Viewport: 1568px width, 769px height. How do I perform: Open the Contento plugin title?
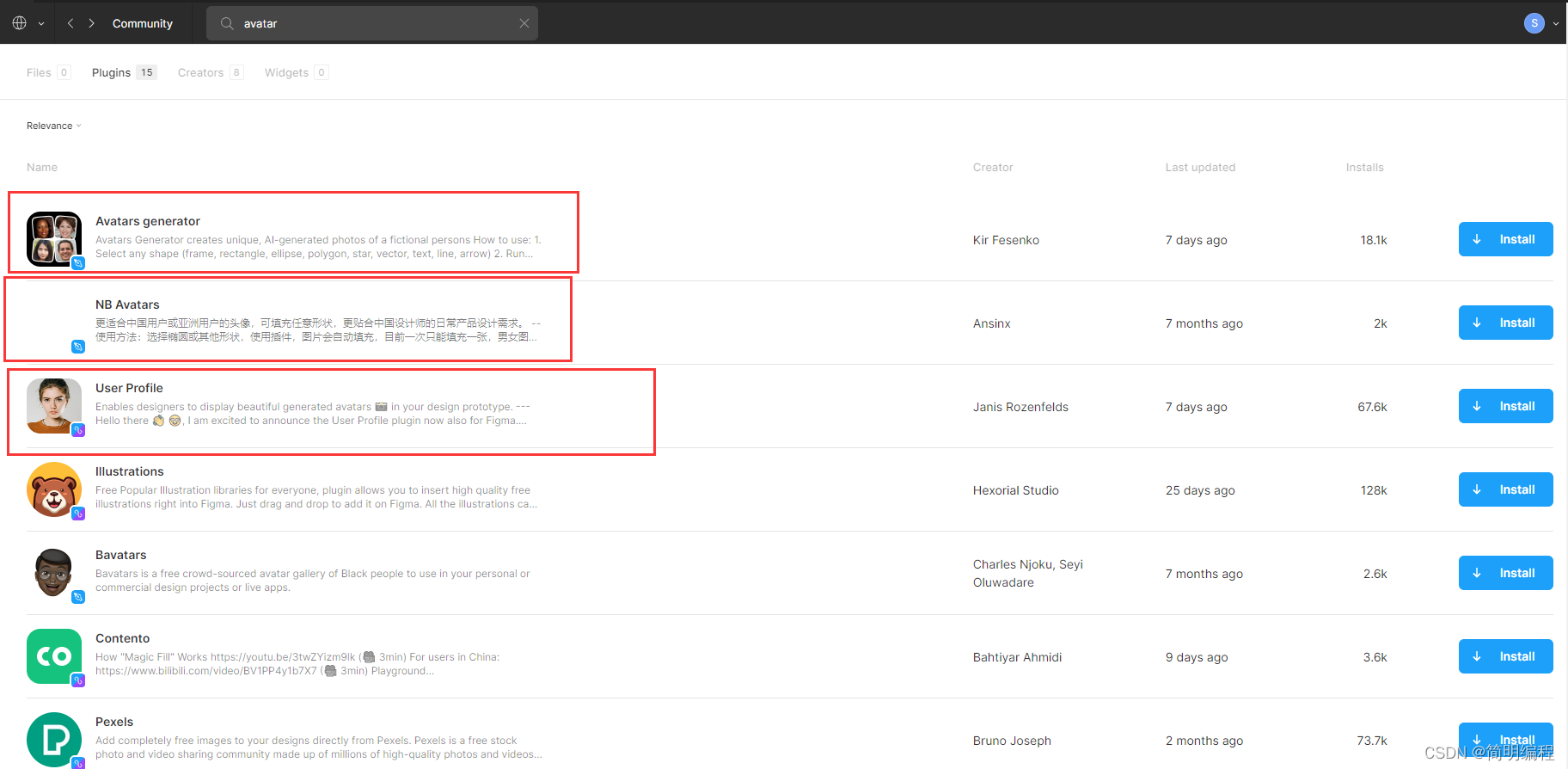point(123,638)
